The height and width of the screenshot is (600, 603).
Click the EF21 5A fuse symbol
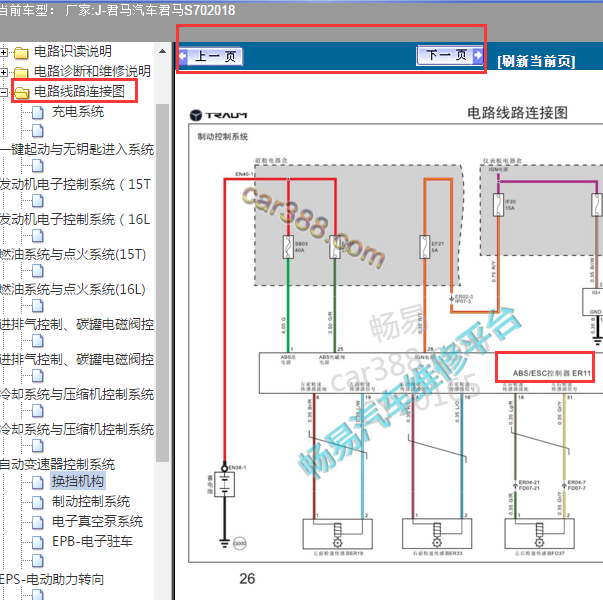425,247
